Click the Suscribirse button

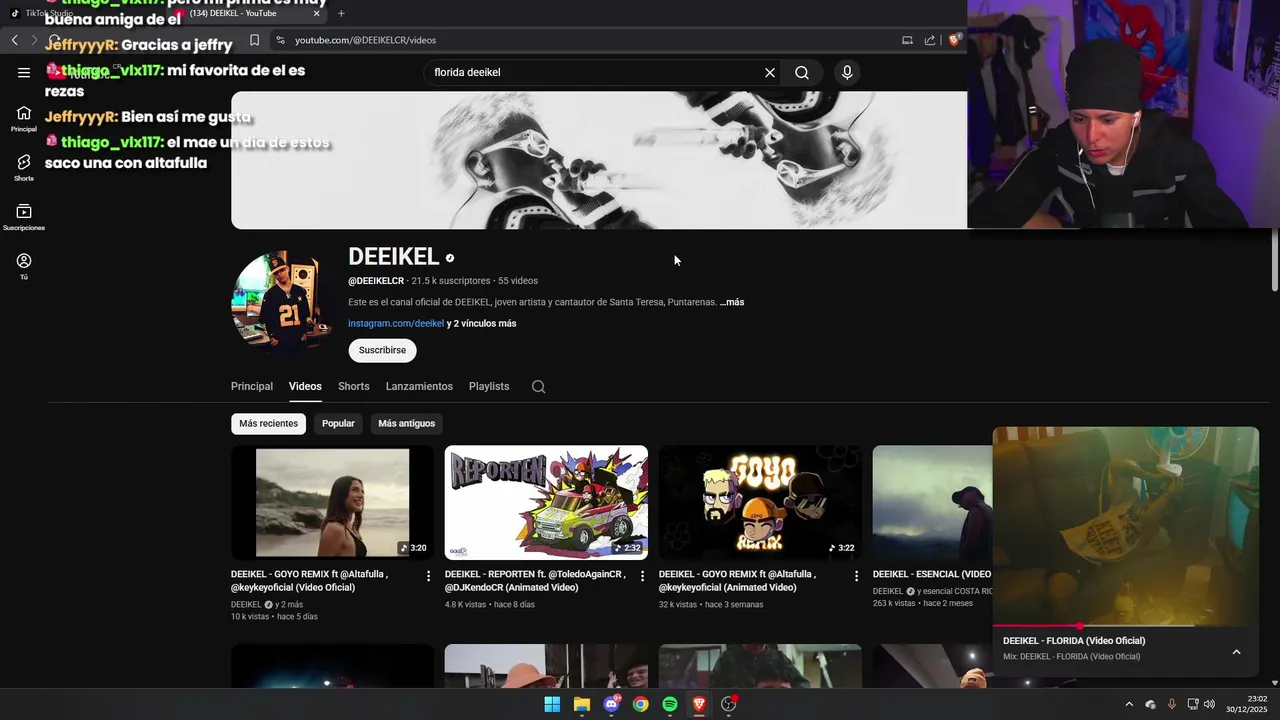(x=382, y=350)
